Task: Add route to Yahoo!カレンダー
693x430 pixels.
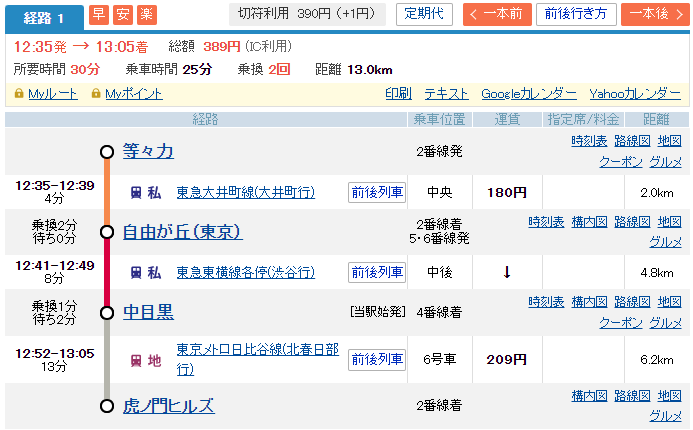Action: click(x=635, y=94)
